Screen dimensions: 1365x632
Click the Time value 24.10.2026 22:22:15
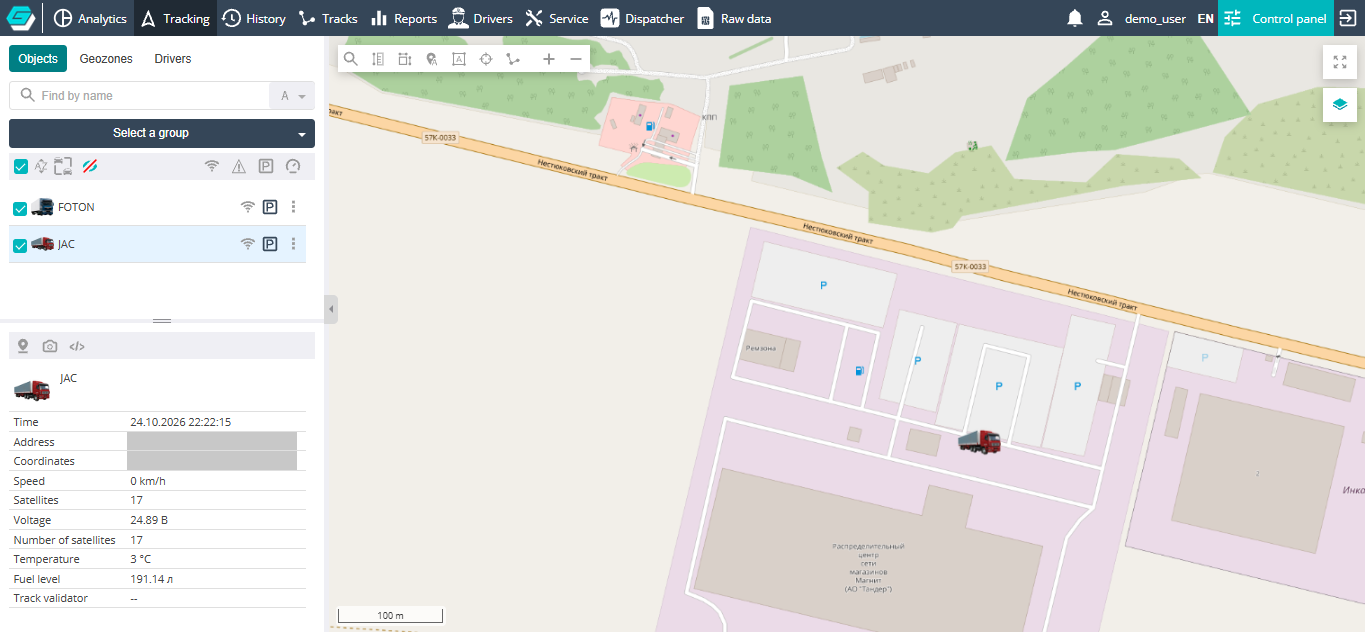181,422
